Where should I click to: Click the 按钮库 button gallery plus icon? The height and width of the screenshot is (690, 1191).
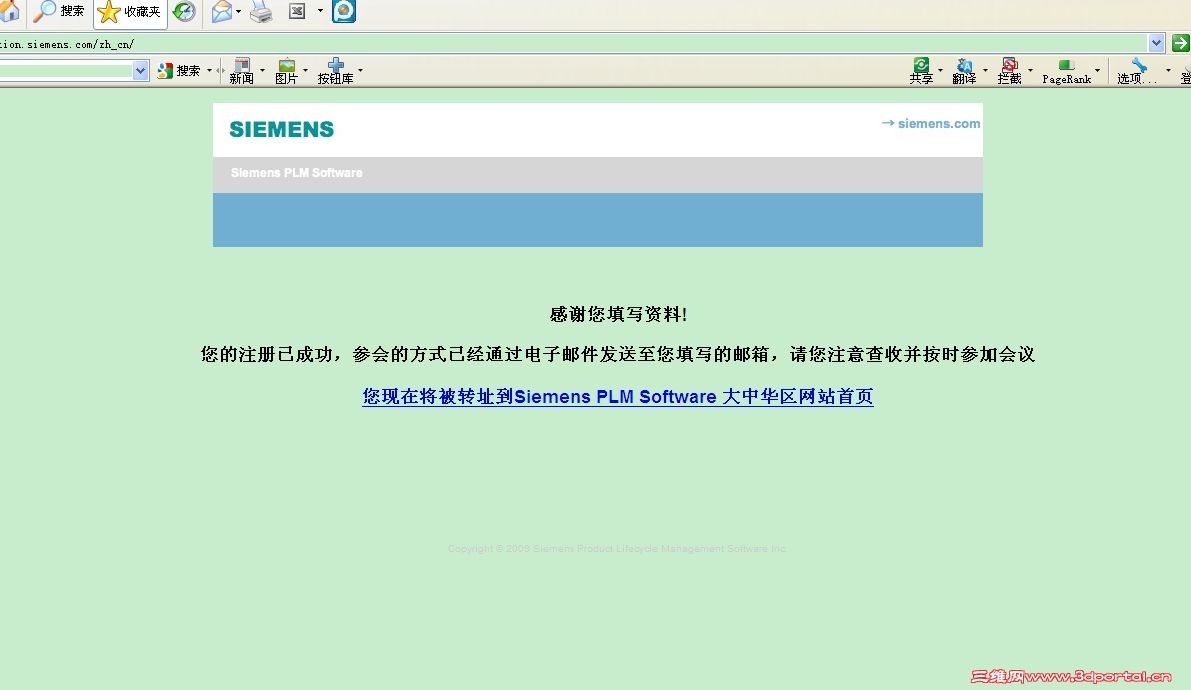(x=335, y=71)
